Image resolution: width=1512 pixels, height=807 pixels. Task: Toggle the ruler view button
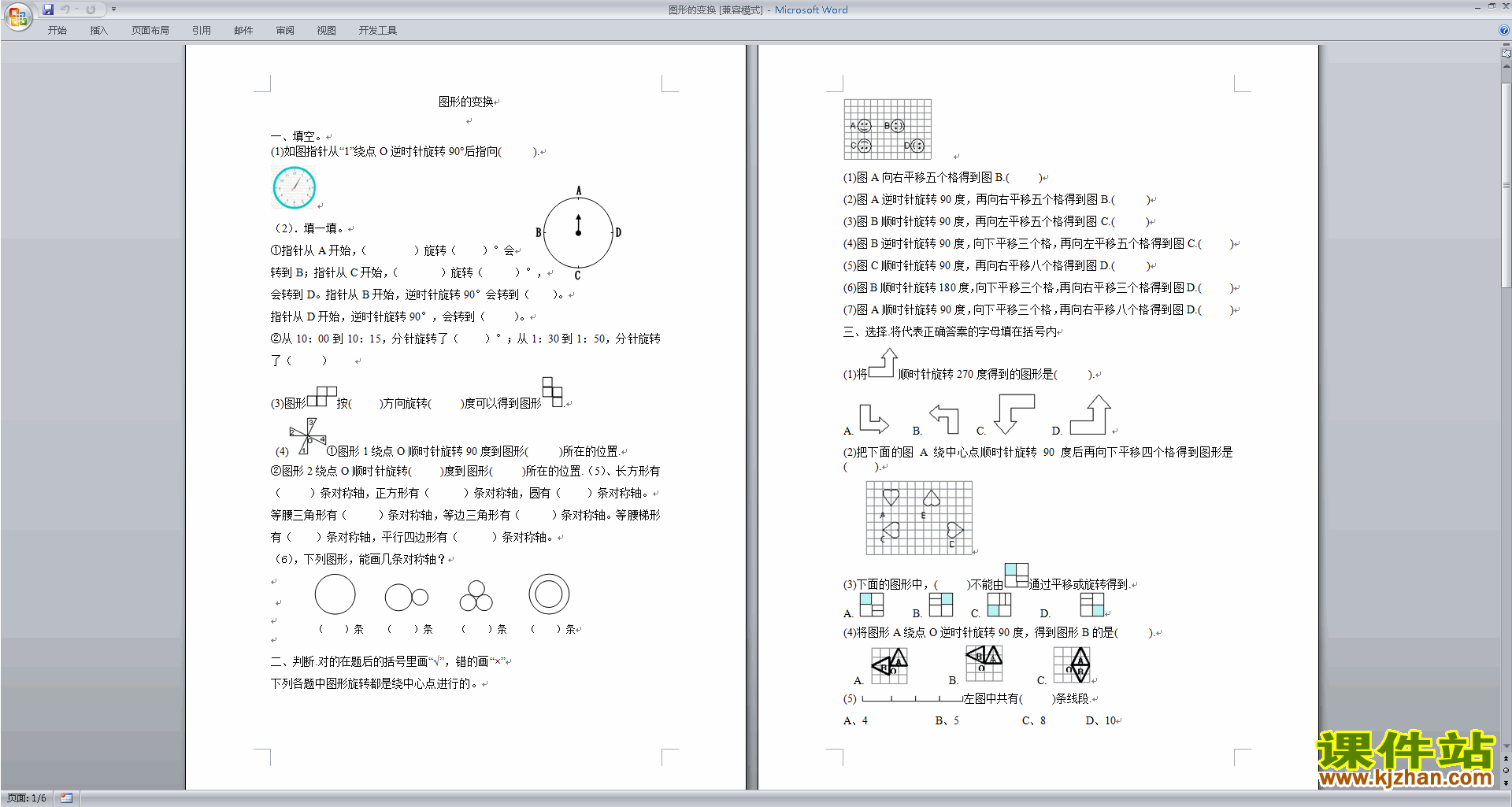click(x=1506, y=52)
